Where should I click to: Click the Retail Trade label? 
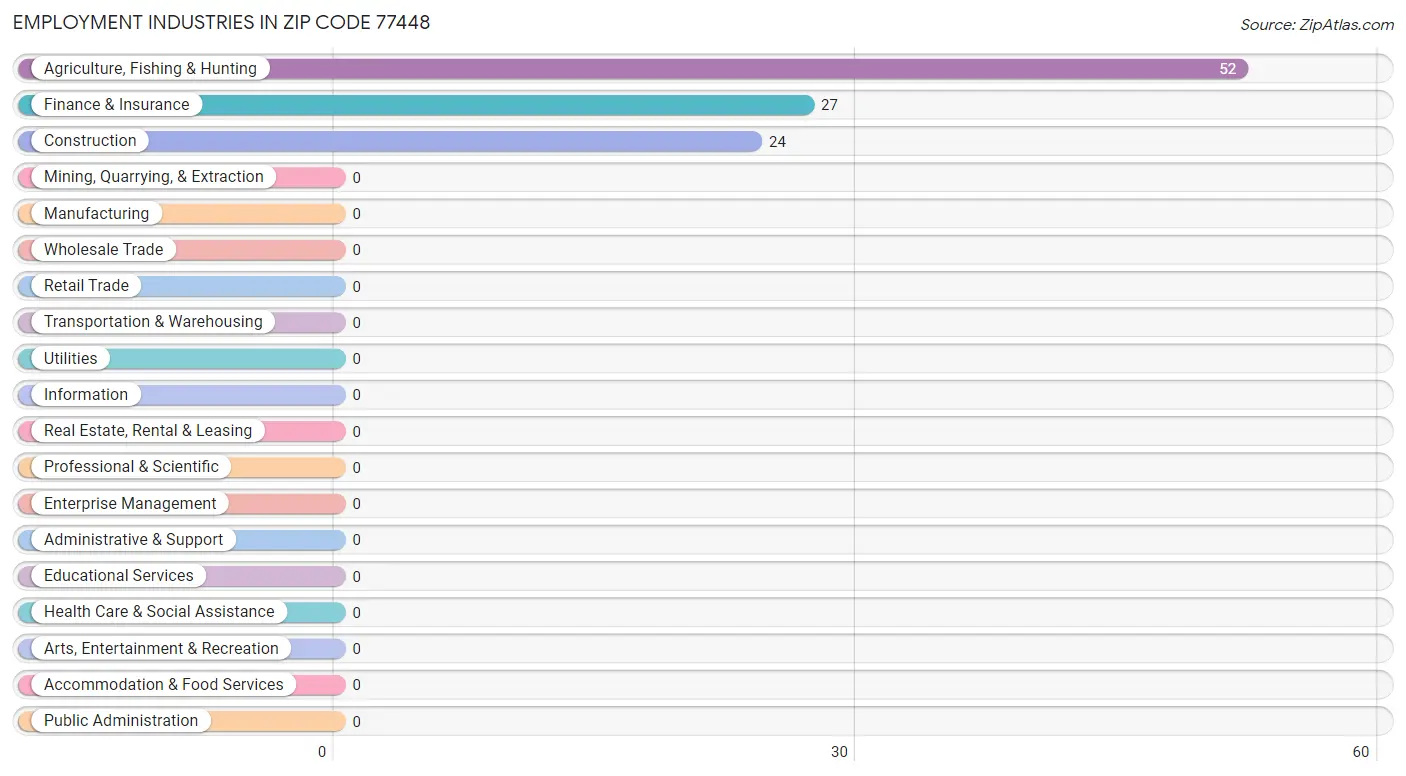click(86, 286)
